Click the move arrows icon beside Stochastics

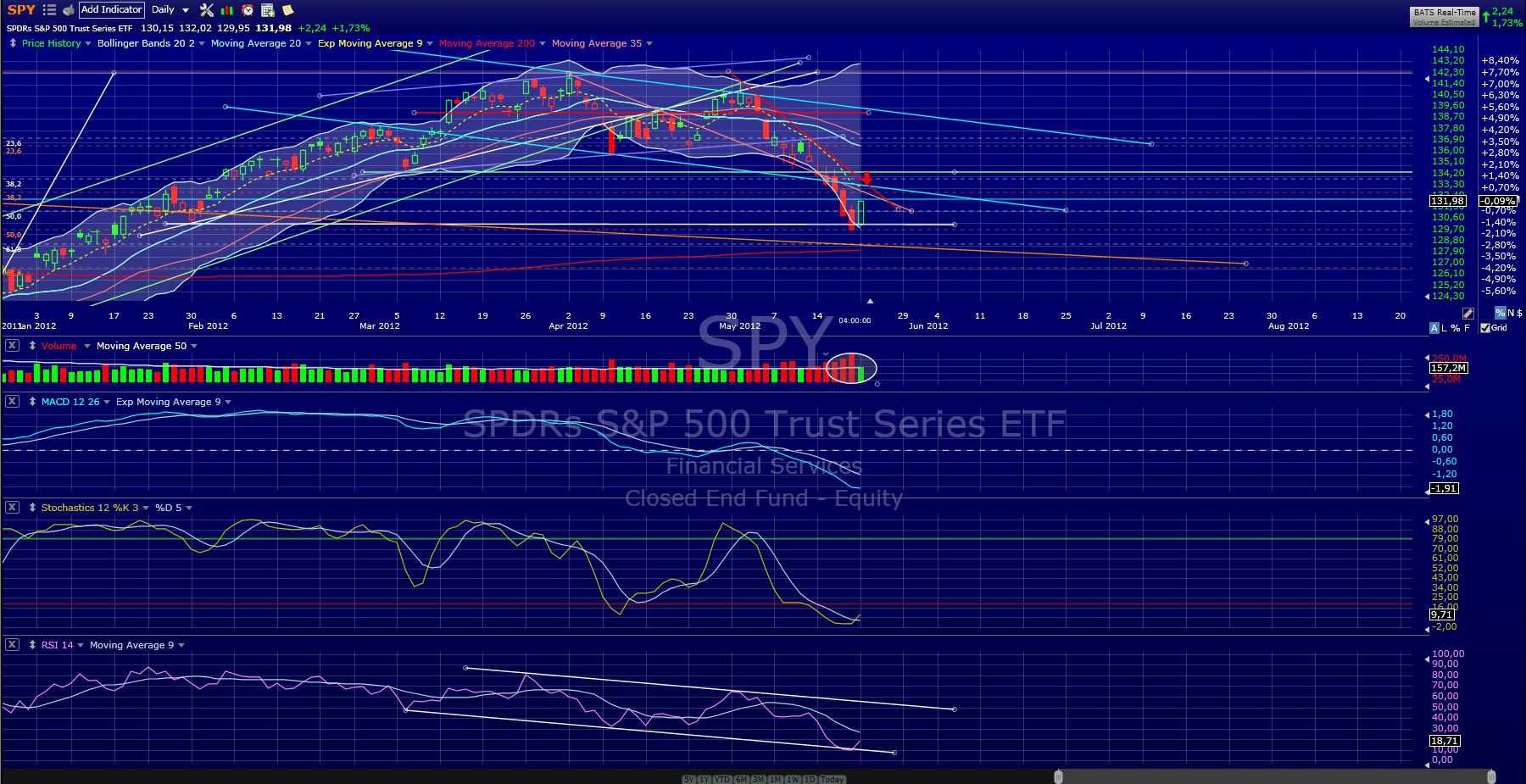tap(32, 508)
